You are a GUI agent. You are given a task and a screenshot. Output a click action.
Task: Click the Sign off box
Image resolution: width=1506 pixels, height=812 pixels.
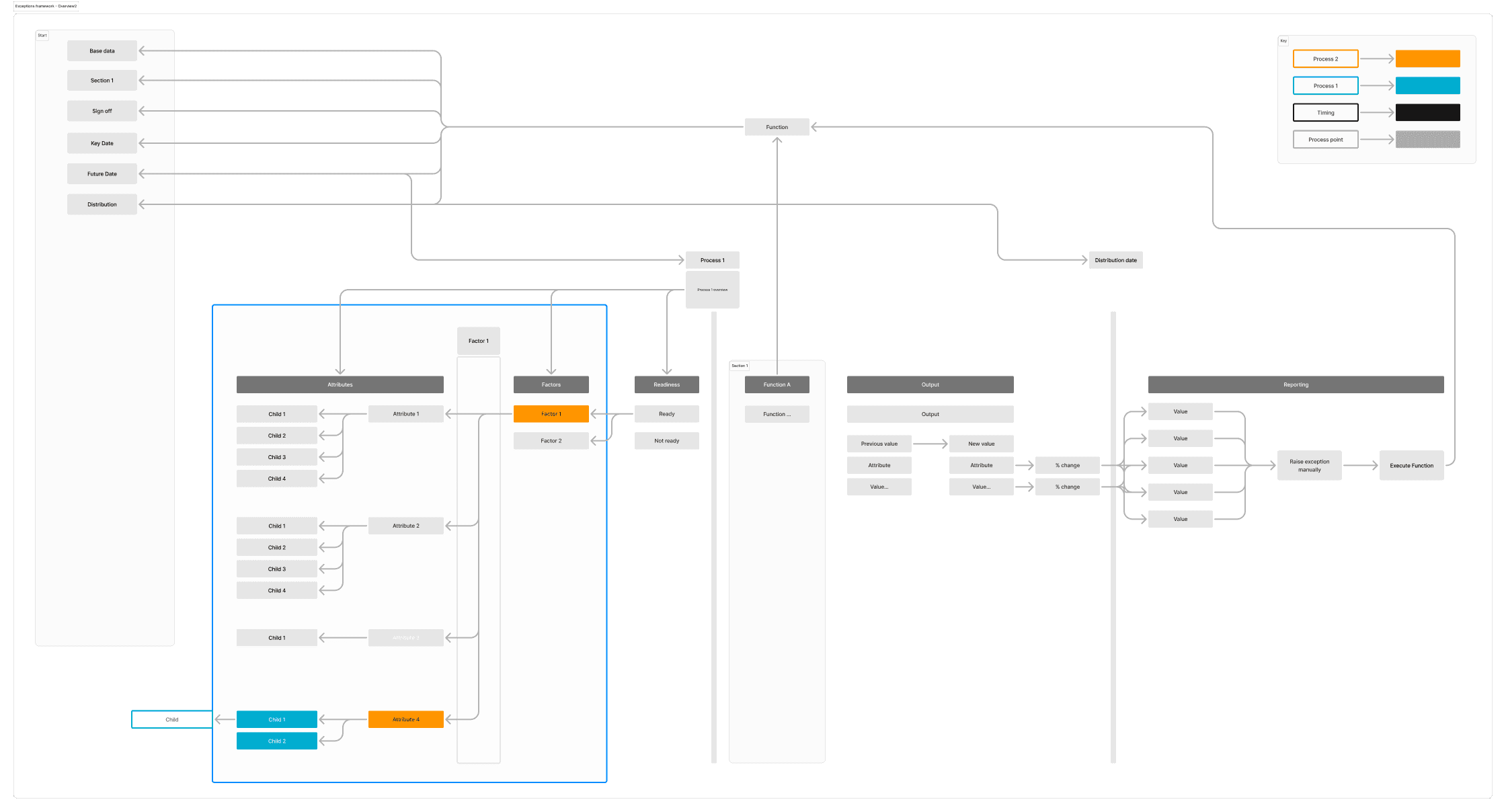[x=102, y=112]
